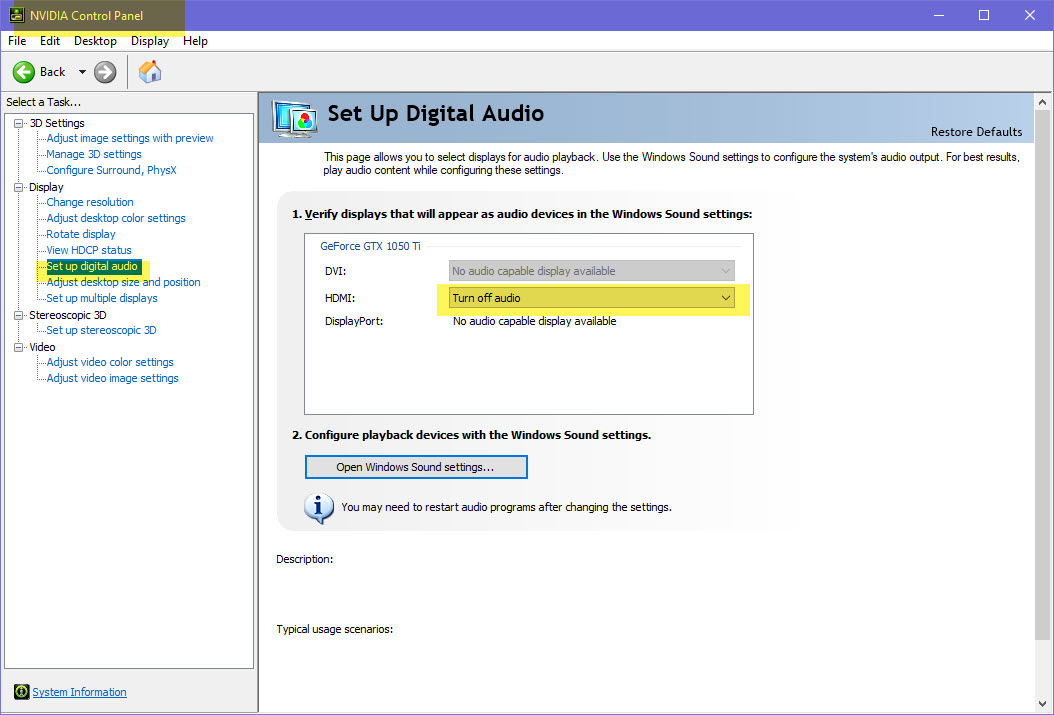
Task: Click the grey Forward arrow icon
Action: (105, 72)
